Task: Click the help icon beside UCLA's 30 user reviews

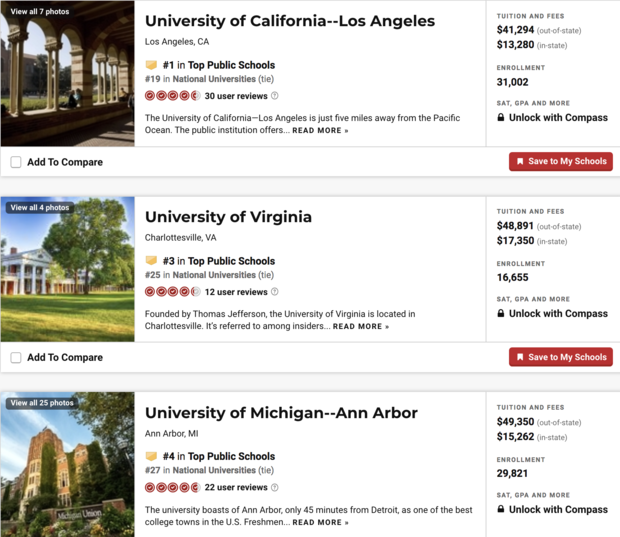Action: pyautogui.click(x=275, y=96)
